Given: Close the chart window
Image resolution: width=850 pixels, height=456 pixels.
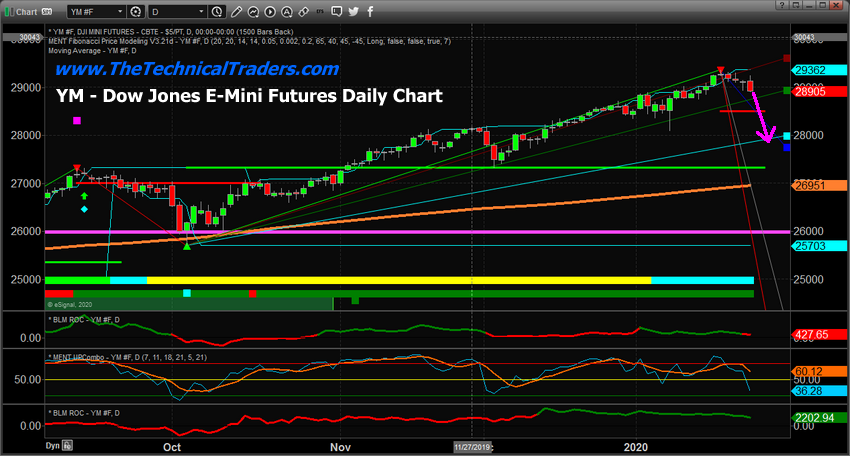Looking at the screenshot, I should (x=836, y=5).
